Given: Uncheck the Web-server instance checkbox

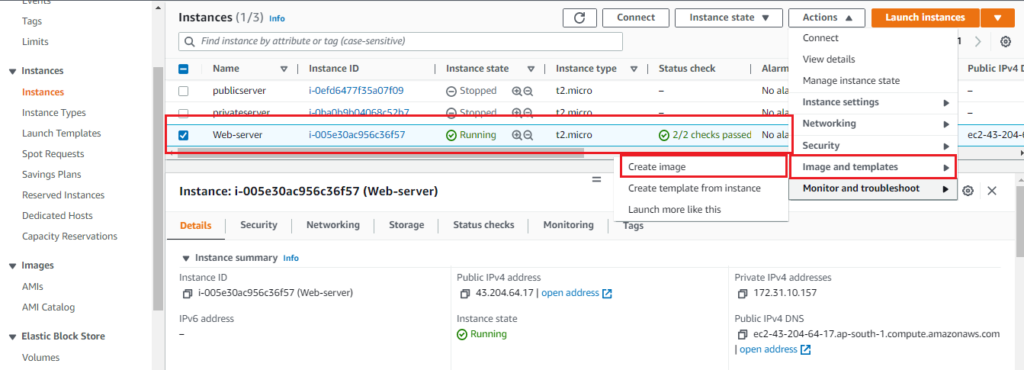Looking at the screenshot, I should pos(184,135).
